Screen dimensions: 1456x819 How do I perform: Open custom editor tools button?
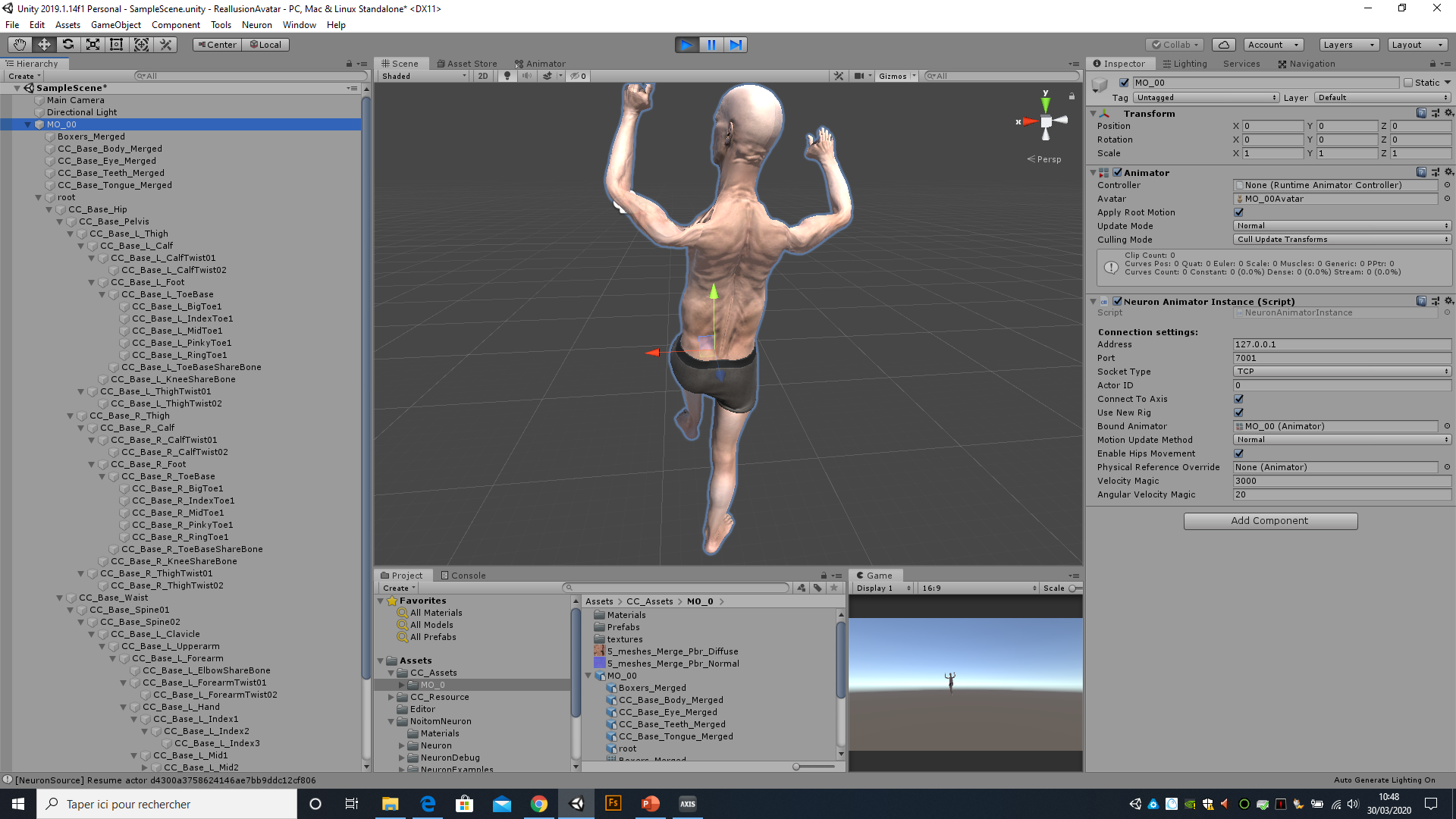click(165, 45)
